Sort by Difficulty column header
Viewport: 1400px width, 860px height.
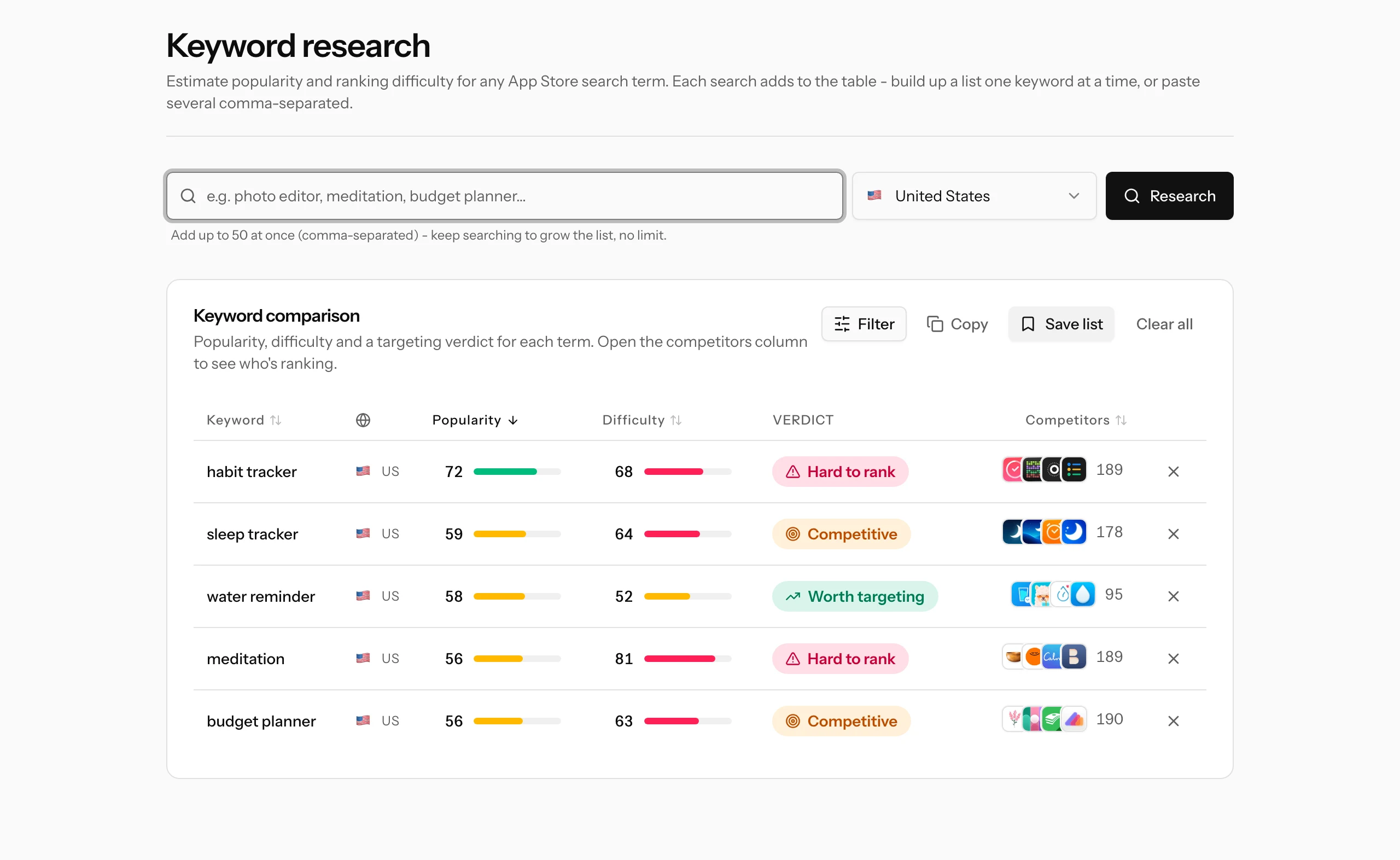641,420
